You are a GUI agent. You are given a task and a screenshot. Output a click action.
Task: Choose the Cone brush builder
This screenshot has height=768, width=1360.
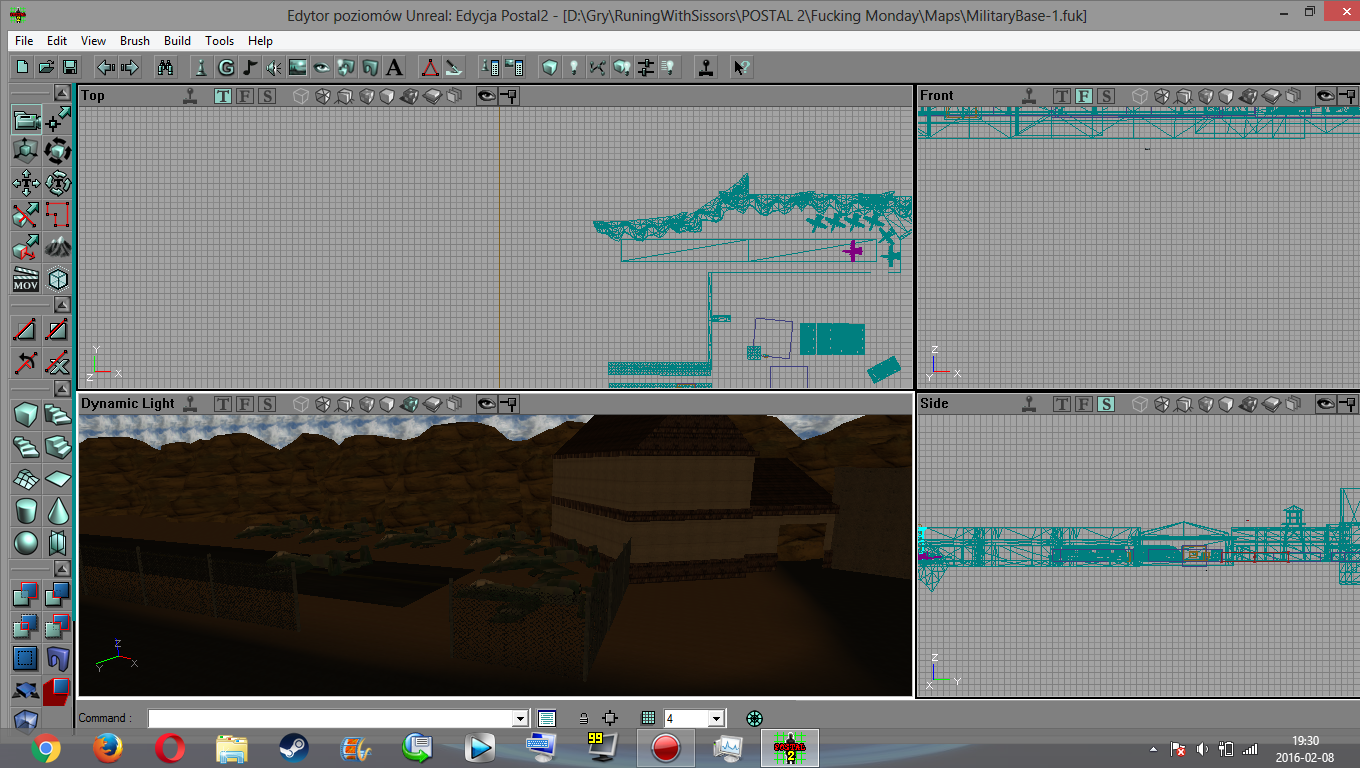[58, 510]
